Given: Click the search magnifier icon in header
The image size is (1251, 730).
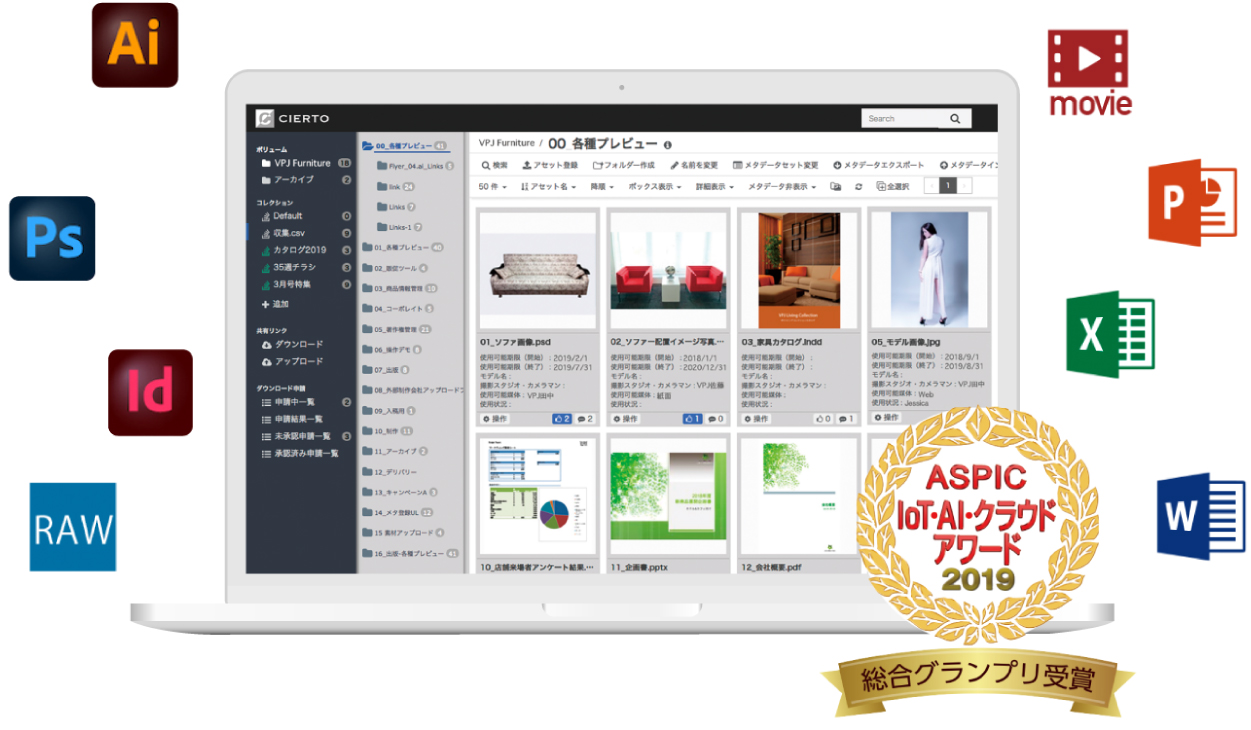Looking at the screenshot, I should [955, 118].
